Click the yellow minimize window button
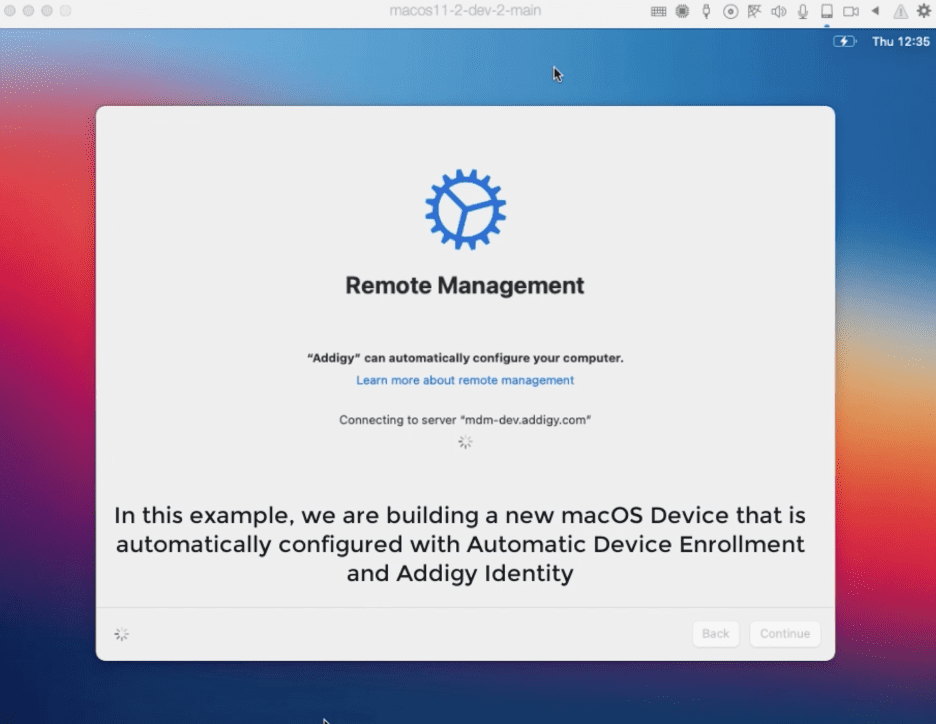This screenshot has height=724, width=936. 28,11
